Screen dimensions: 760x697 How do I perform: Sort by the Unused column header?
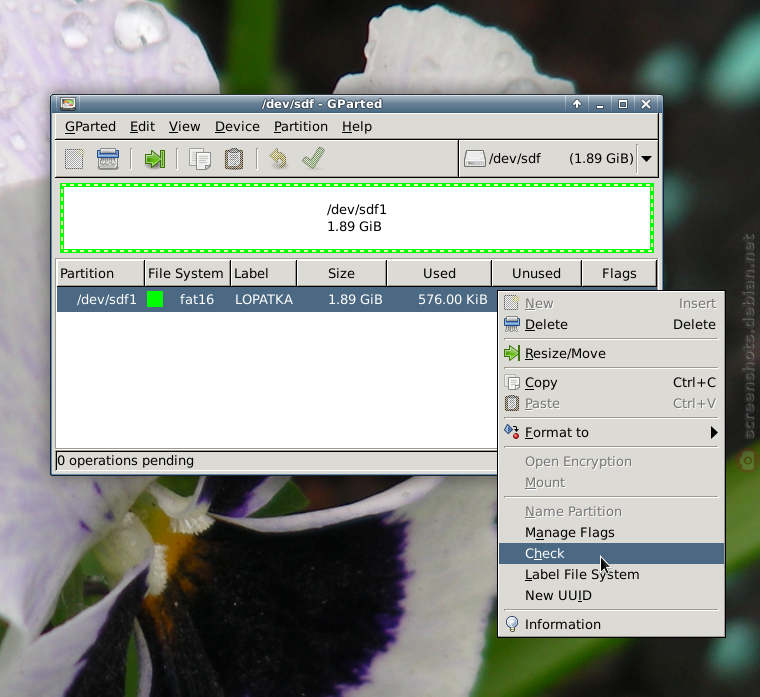[537, 273]
